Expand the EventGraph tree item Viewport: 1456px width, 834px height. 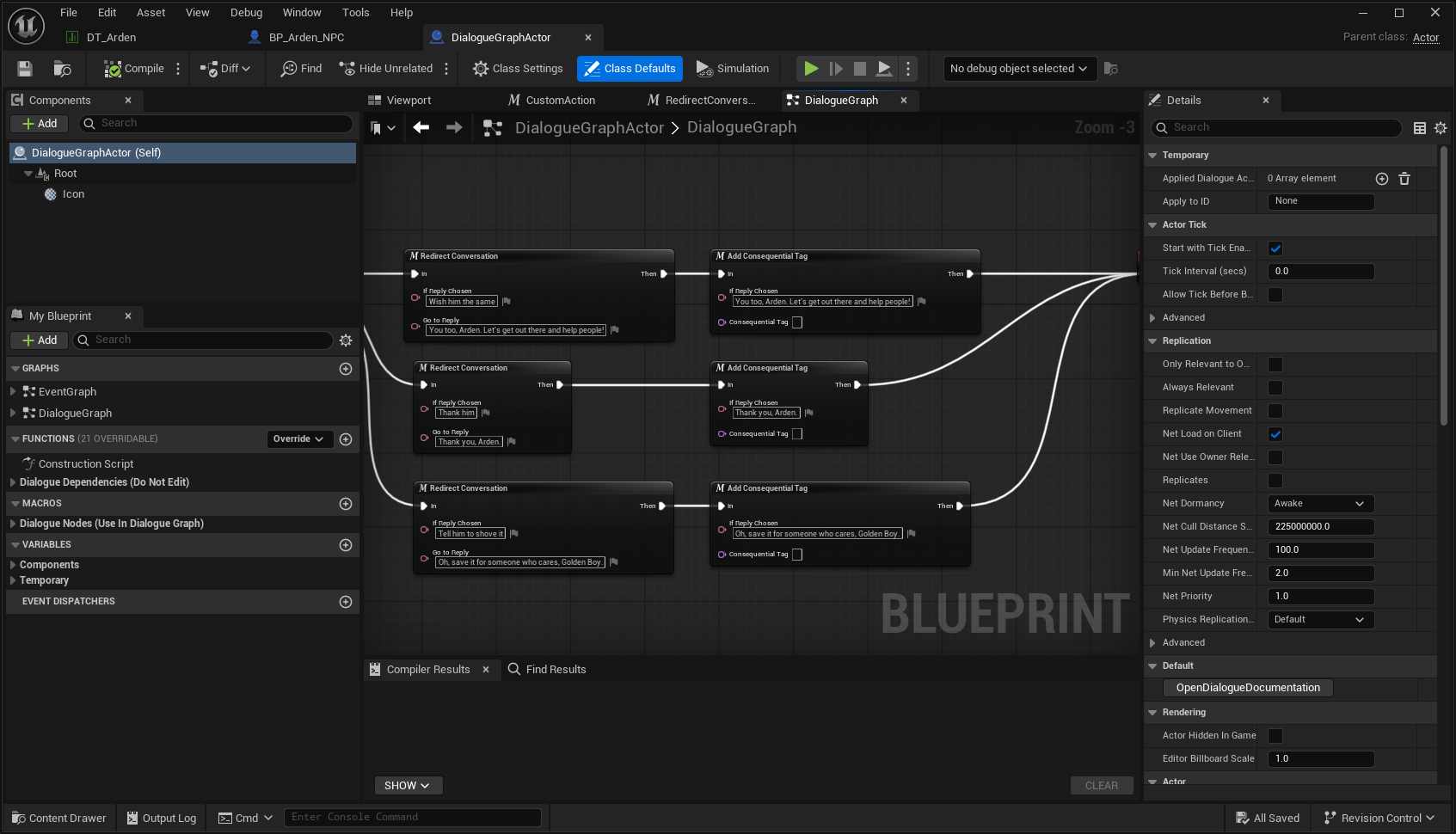coord(13,392)
